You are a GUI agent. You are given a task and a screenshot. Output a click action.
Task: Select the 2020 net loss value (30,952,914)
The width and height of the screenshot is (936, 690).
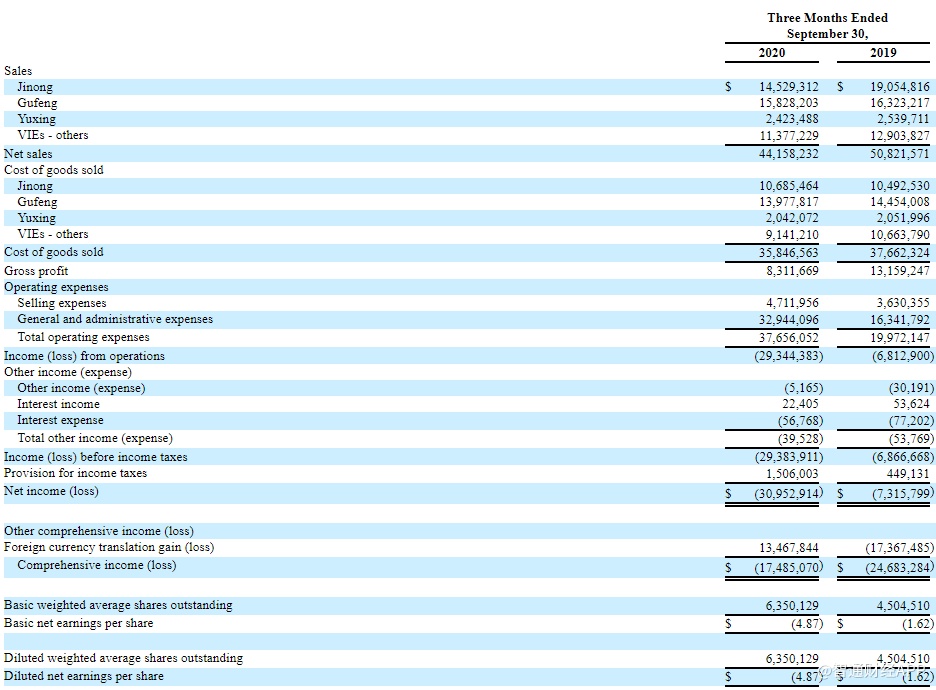(x=788, y=492)
